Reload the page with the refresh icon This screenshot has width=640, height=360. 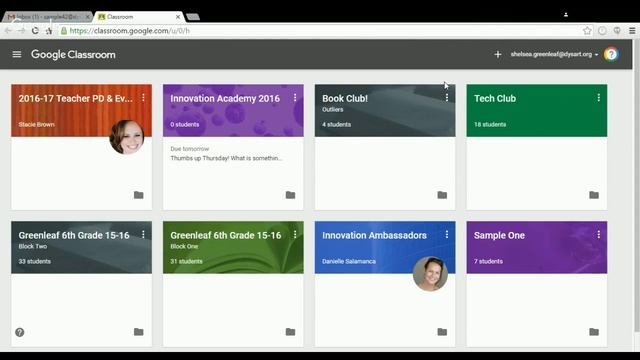tap(35, 31)
